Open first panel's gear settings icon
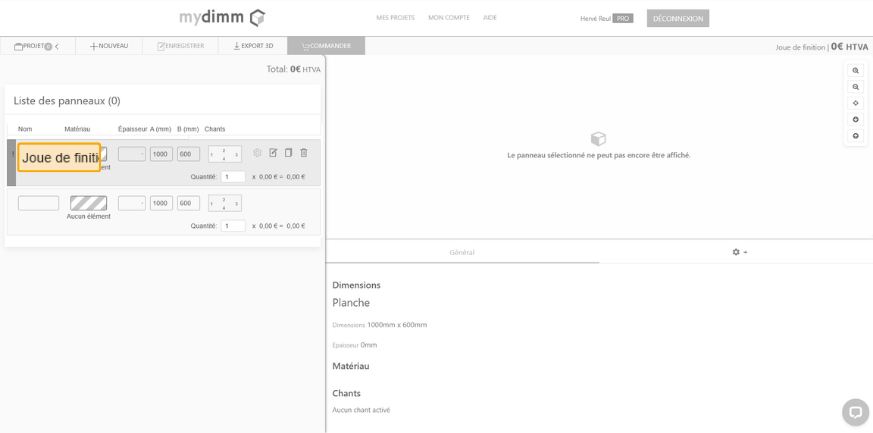Image resolution: width=873 pixels, height=433 pixels. [257, 153]
